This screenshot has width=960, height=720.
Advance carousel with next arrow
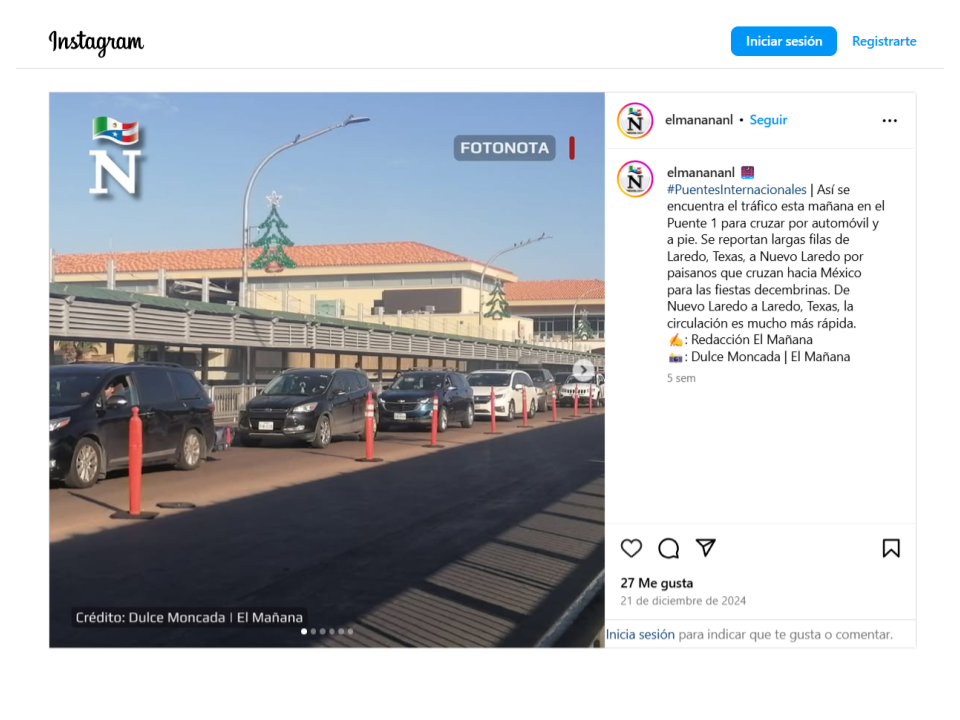click(583, 370)
